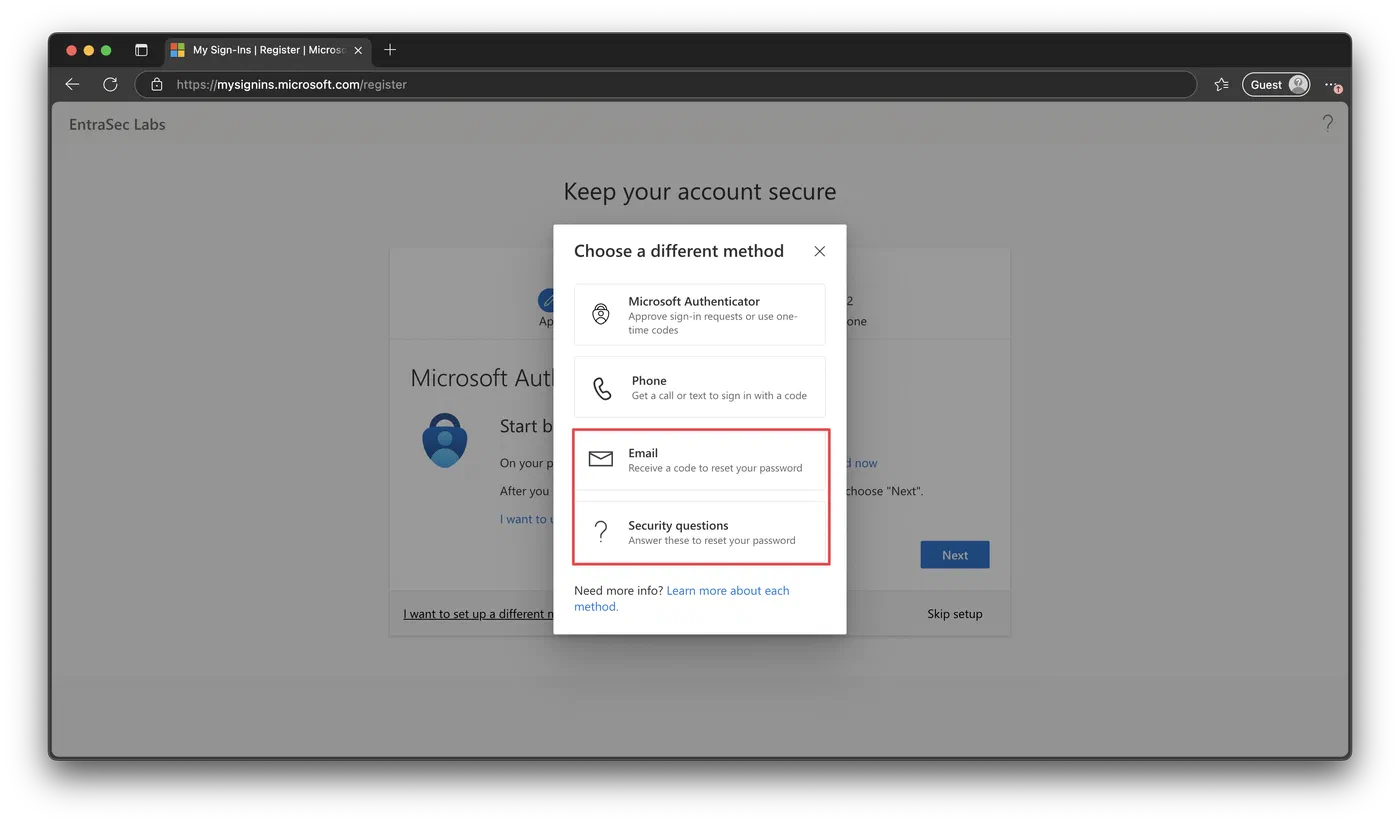Click the help question mark icon
Screen dimensions: 1400x824
(1327, 123)
